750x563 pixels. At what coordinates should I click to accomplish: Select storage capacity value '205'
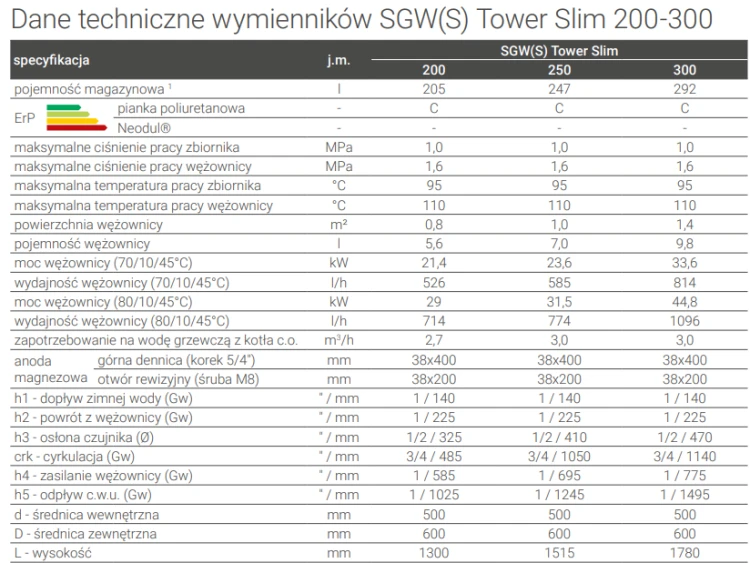(434, 89)
